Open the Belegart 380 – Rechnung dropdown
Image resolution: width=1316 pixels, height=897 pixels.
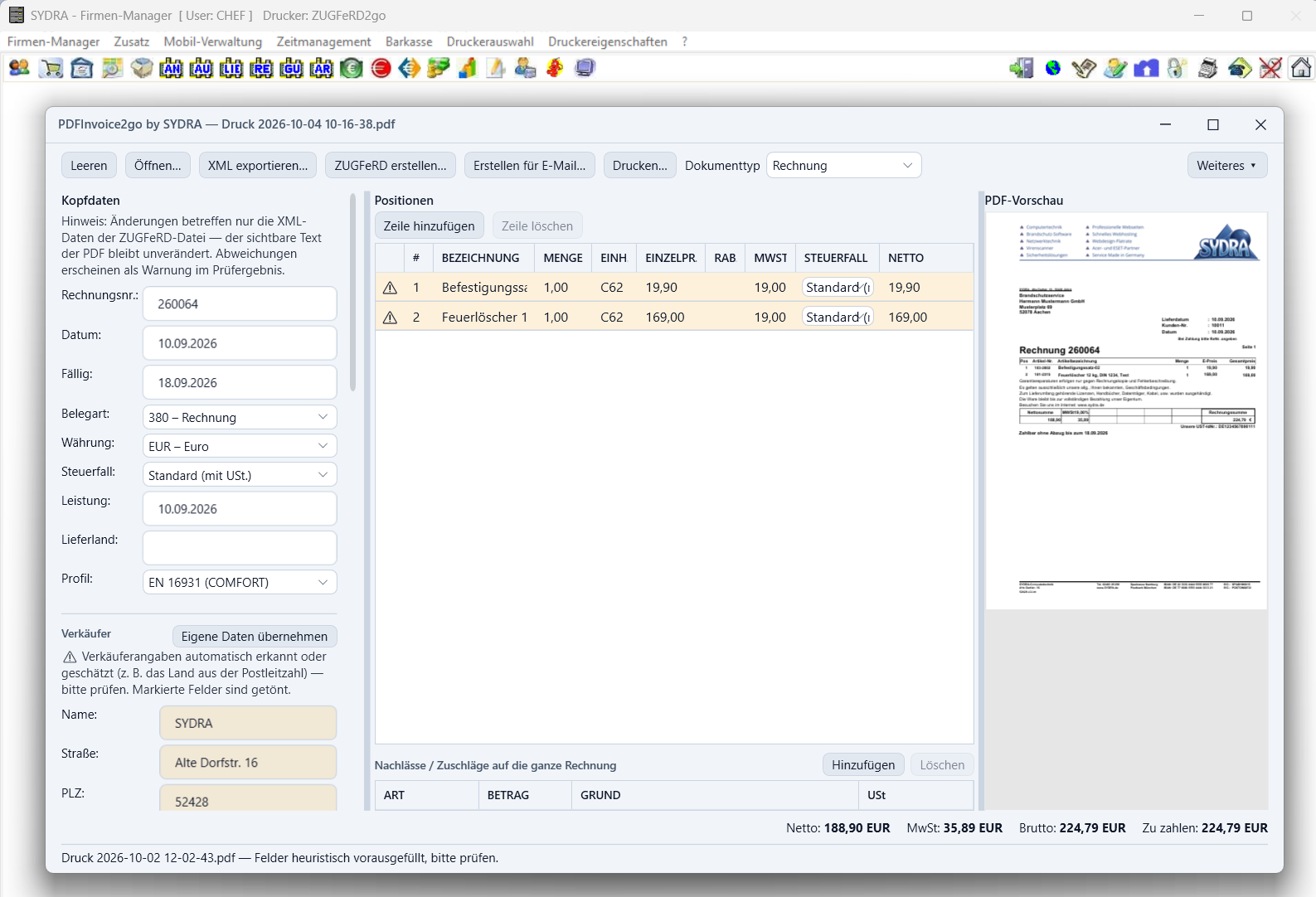240,417
